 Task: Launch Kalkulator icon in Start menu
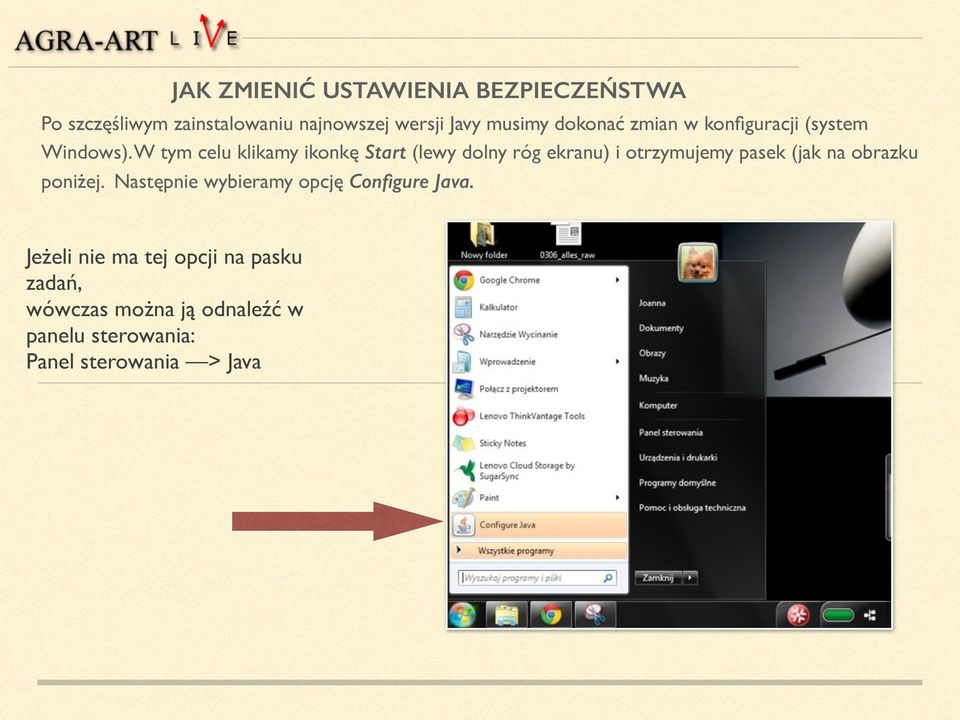[x=464, y=307]
